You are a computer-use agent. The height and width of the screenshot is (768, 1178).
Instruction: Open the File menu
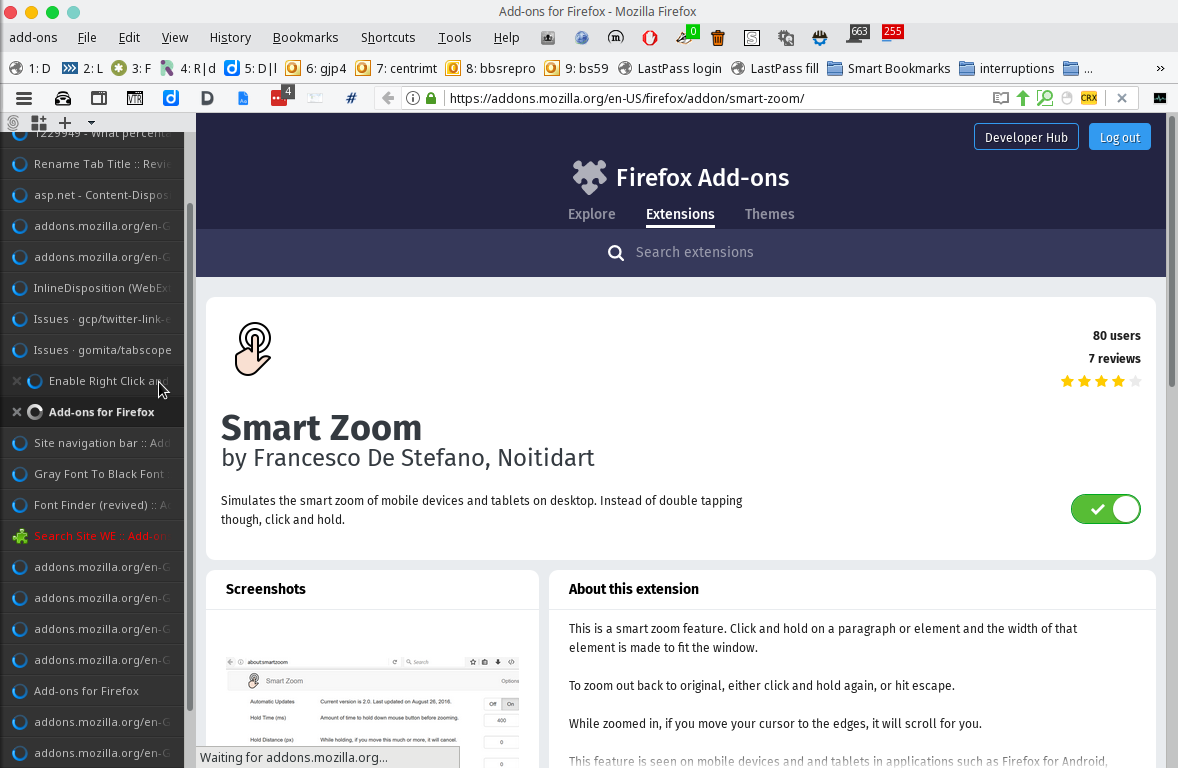coord(87,38)
